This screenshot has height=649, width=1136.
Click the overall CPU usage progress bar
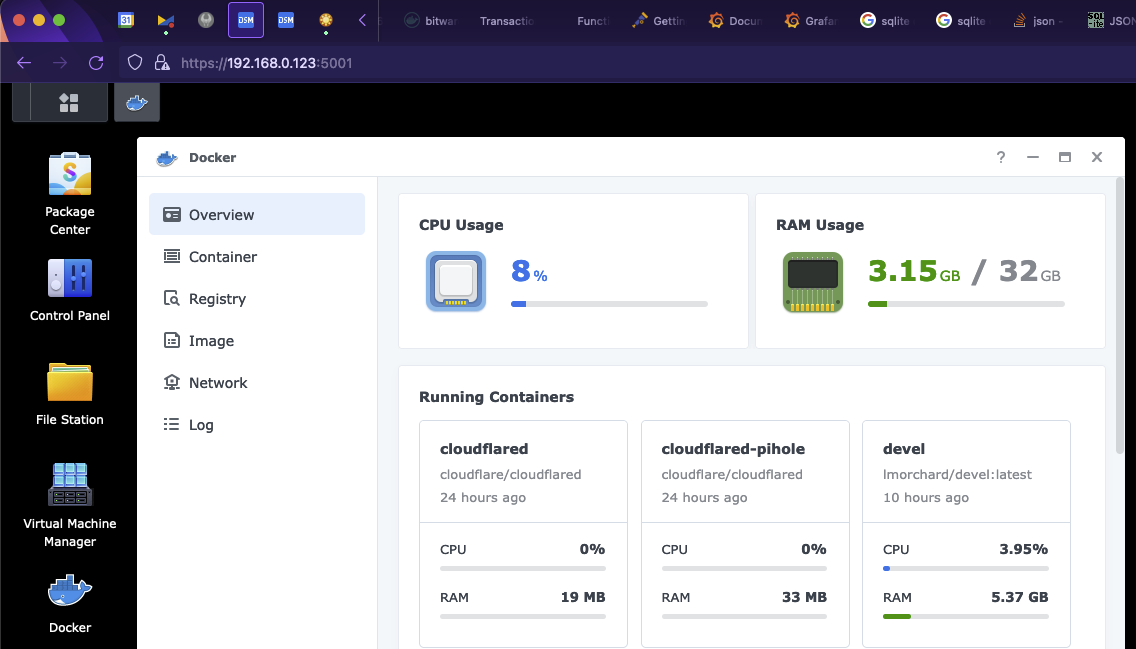(x=609, y=304)
